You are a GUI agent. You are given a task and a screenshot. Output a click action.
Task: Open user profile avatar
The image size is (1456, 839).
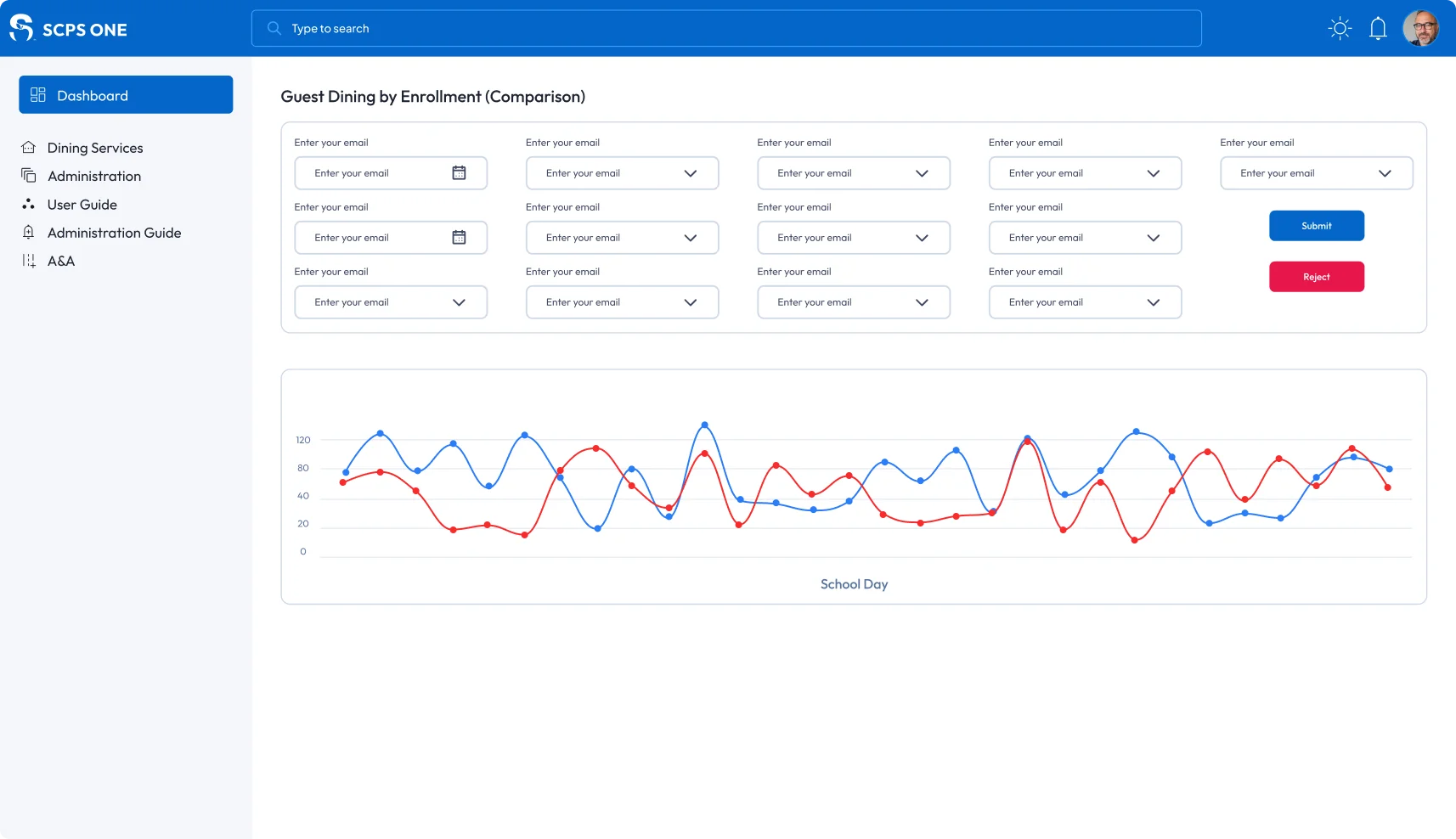1420,28
